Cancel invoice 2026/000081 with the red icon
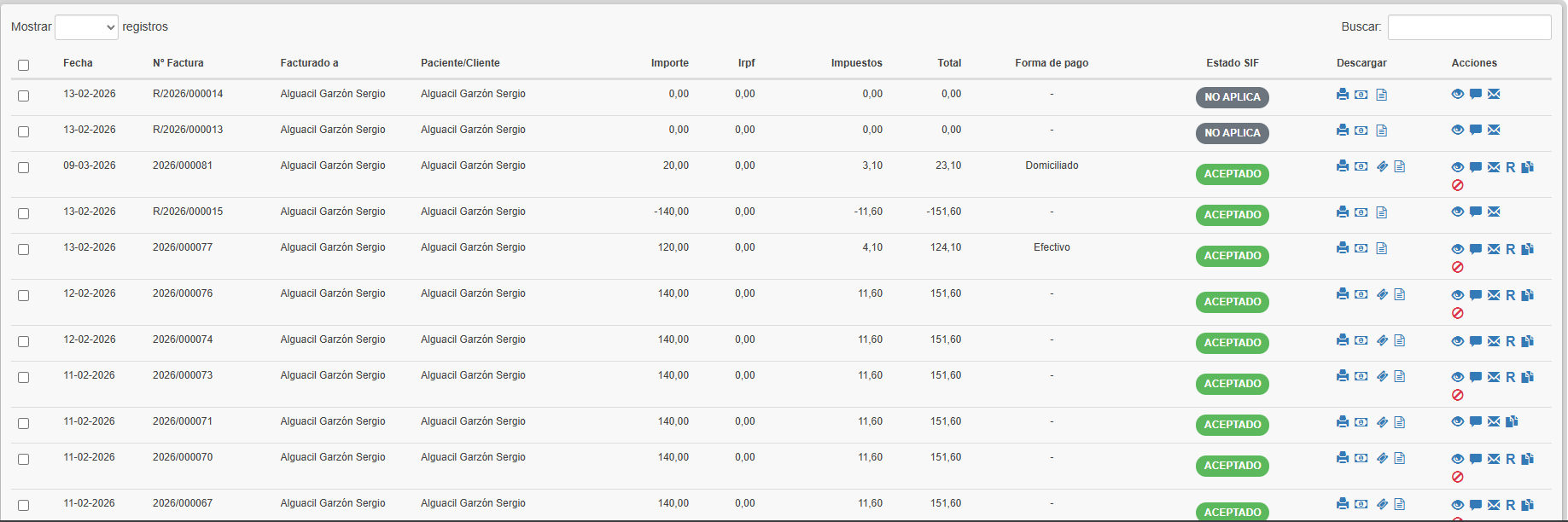1568x522 pixels. pyautogui.click(x=1458, y=185)
